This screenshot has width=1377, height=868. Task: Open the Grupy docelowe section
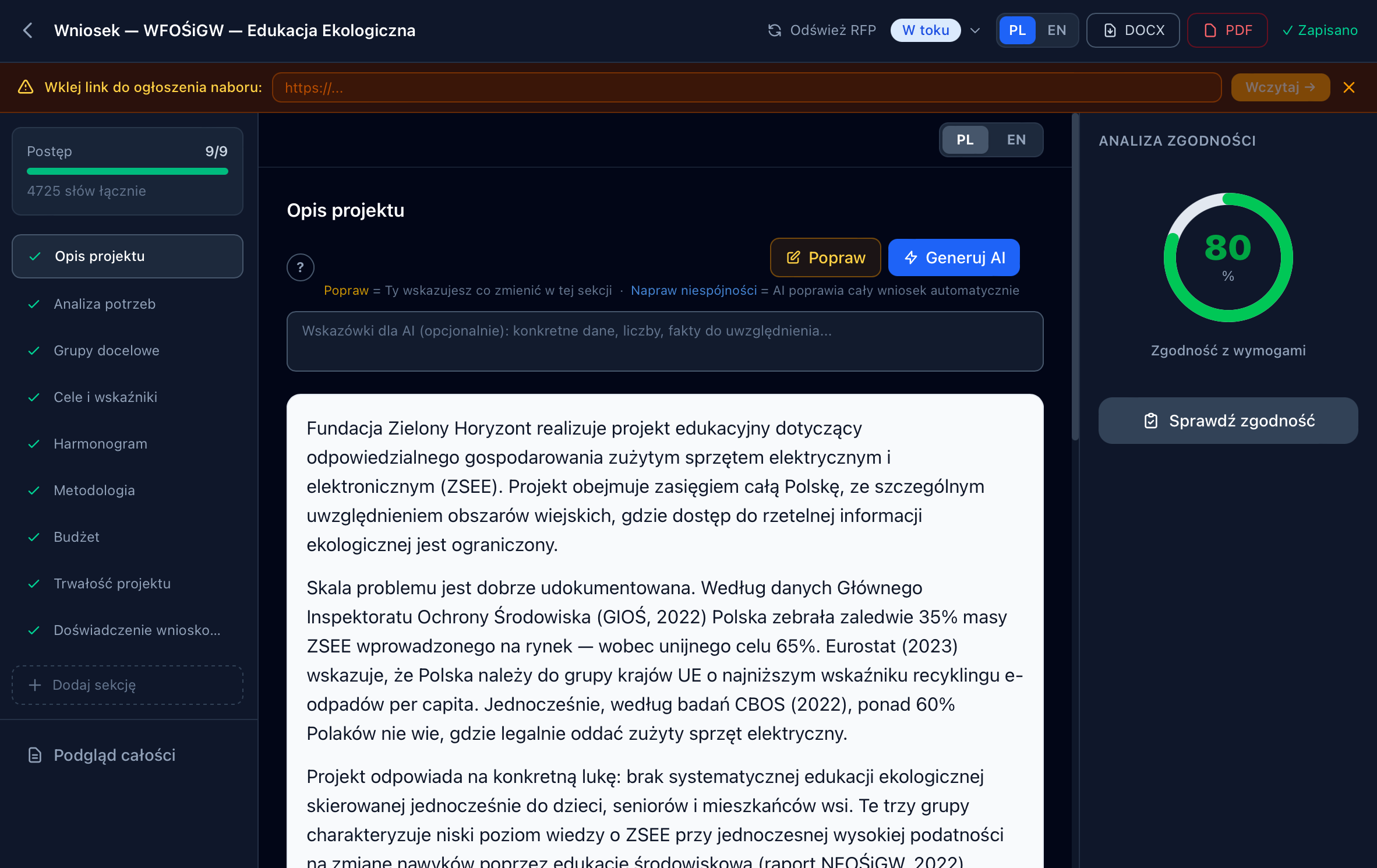pos(128,351)
